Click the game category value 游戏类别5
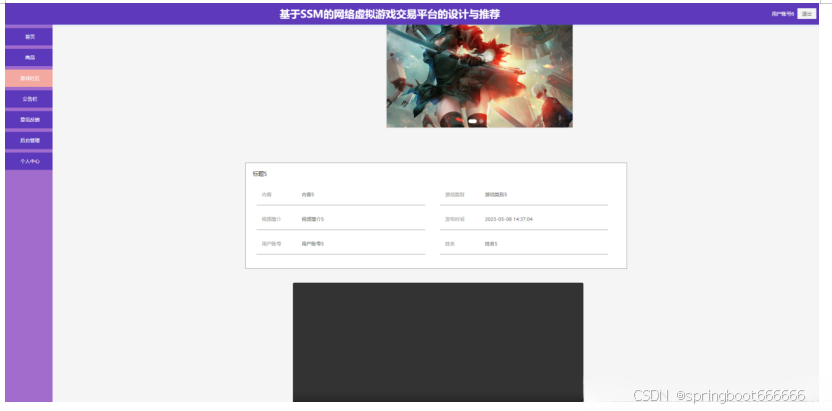Viewport: 832px width, 411px height. click(x=496, y=195)
